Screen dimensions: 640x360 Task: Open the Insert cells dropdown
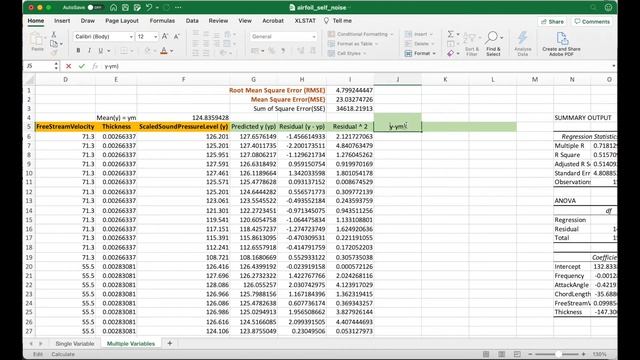point(420,34)
